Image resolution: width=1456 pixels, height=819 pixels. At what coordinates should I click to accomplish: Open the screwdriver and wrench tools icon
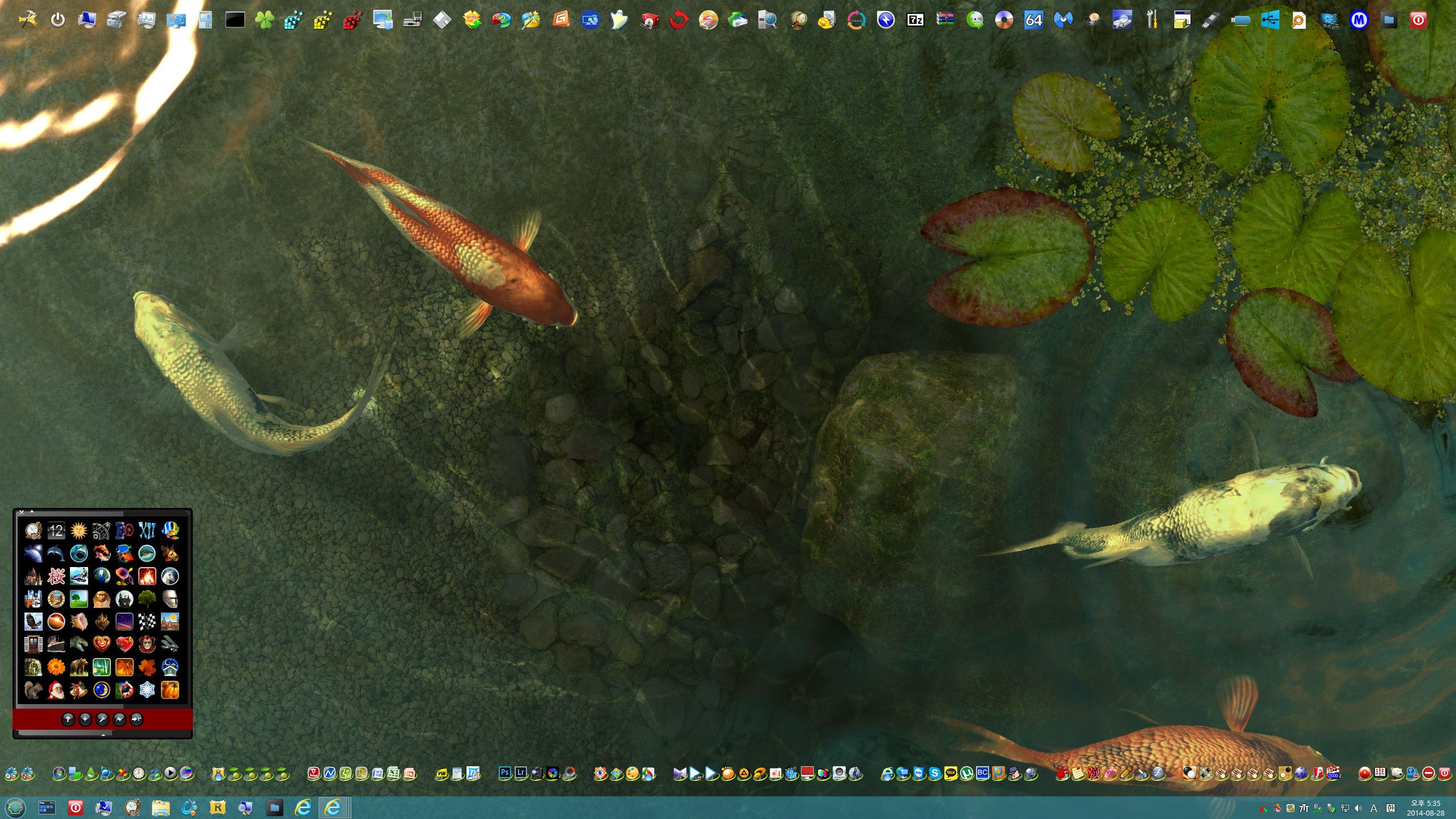pyautogui.click(x=1152, y=20)
